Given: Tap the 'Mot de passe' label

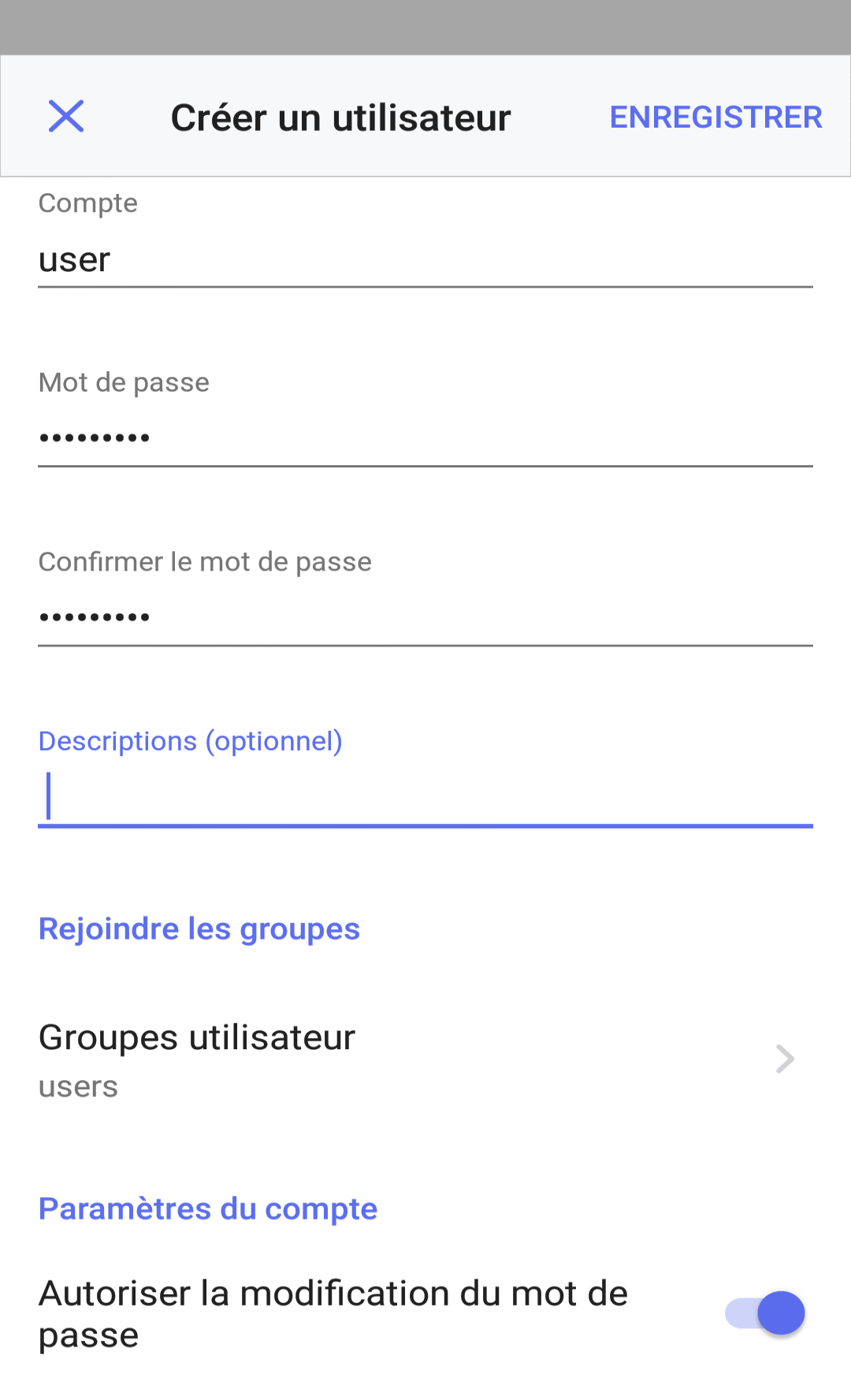Looking at the screenshot, I should [x=124, y=382].
